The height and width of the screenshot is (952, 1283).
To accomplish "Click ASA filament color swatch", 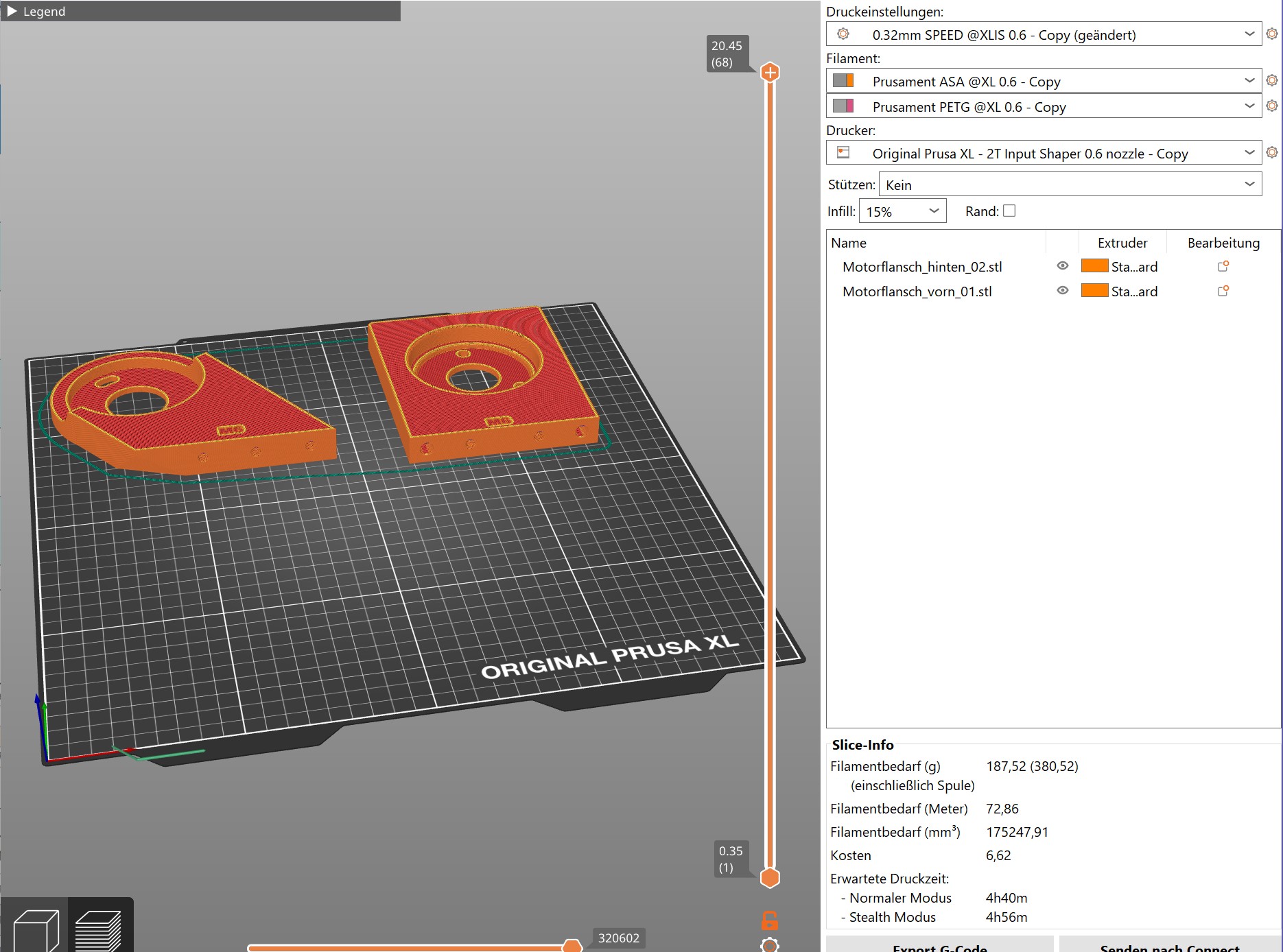I will (843, 81).
